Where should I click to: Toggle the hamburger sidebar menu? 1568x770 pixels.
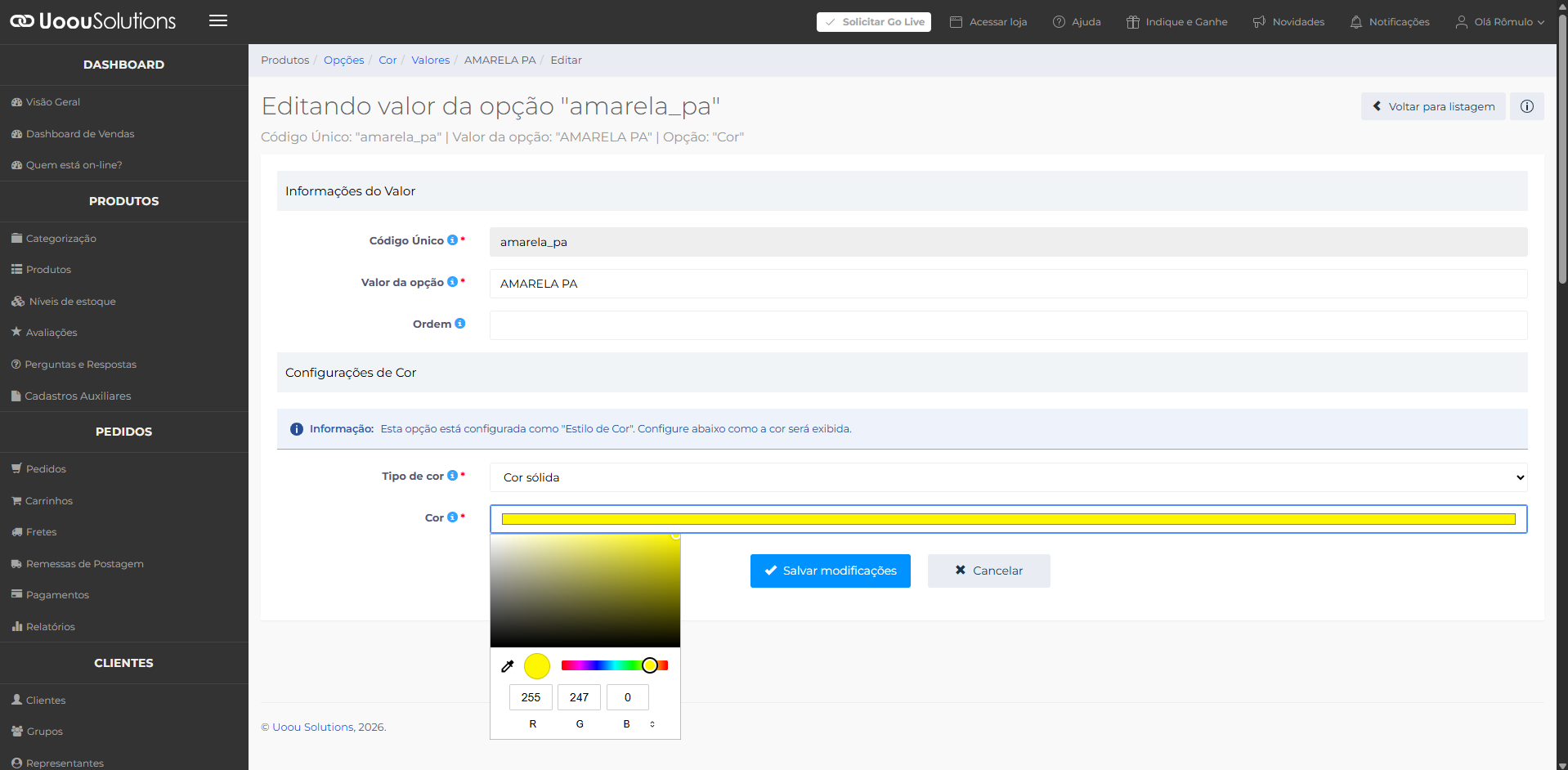218,21
